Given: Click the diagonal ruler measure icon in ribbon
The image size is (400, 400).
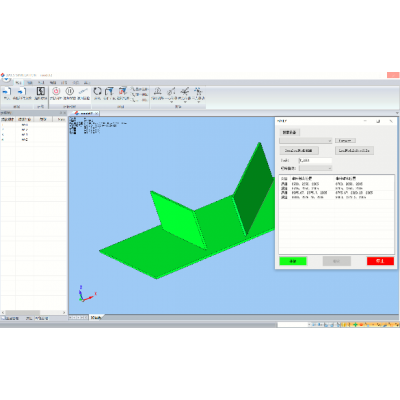Looking at the screenshot, I should [x=83, y=91].
